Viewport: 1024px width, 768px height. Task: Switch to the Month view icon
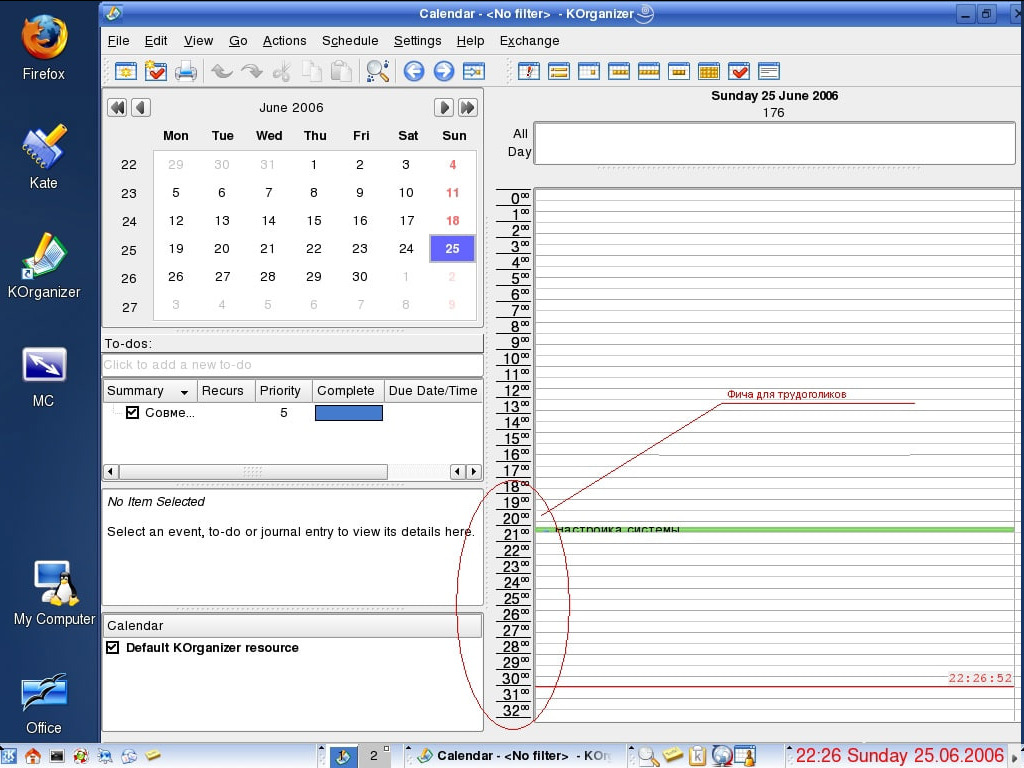tap(708, 71)
